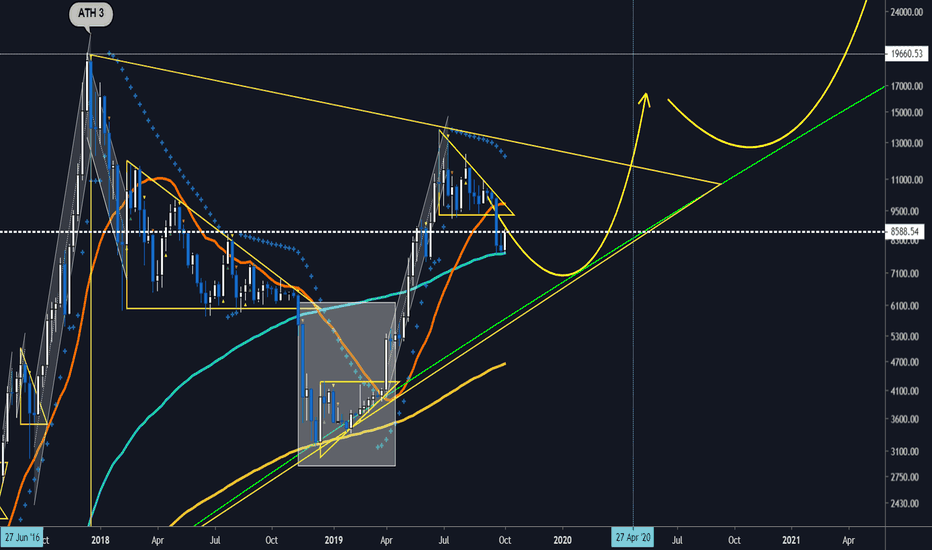Click the ATH 3 callout label
The height and width of the screenshot is (550, 932).
click(x=90, y=13)
